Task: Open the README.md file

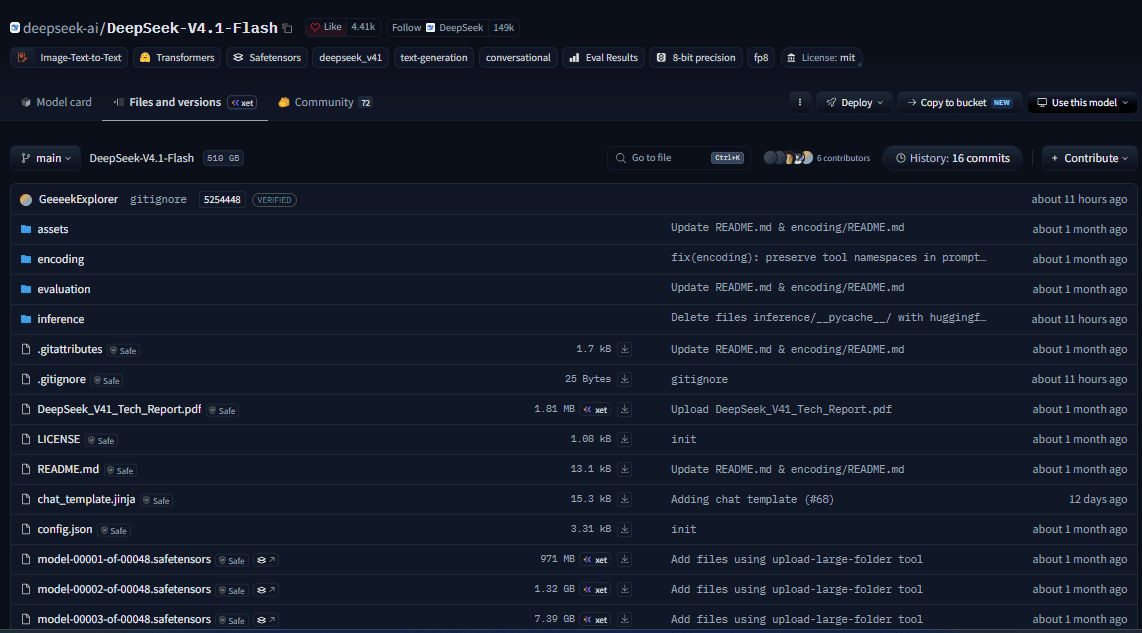Action: pyautogui.click(x=68, y=469)
